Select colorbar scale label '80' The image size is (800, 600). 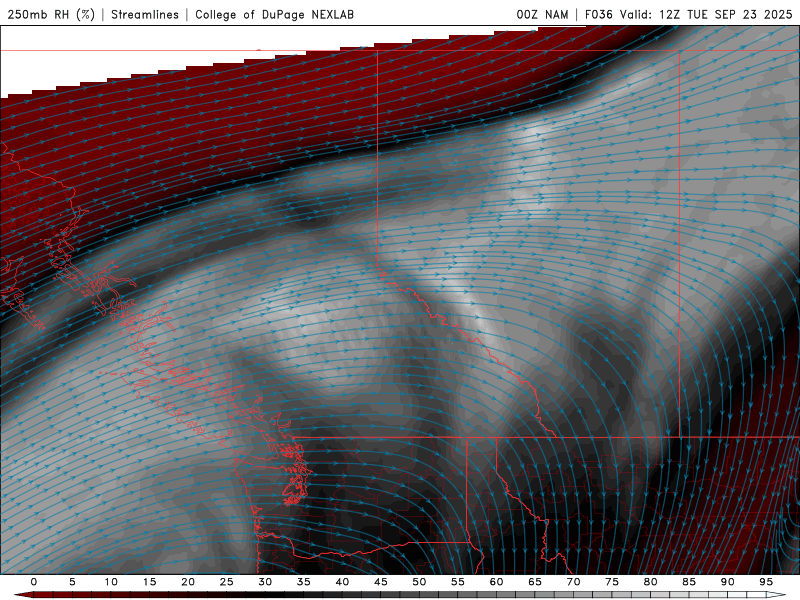point(650,582)
